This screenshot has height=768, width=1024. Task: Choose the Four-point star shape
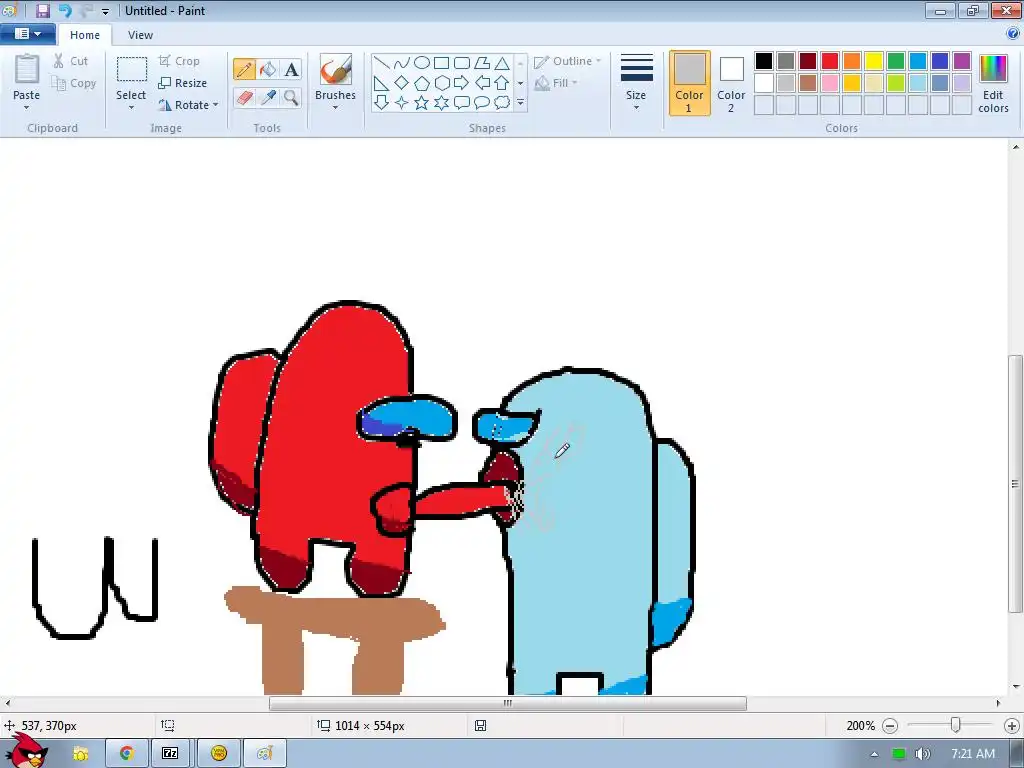pyautogui.click(x=402, y=103)
